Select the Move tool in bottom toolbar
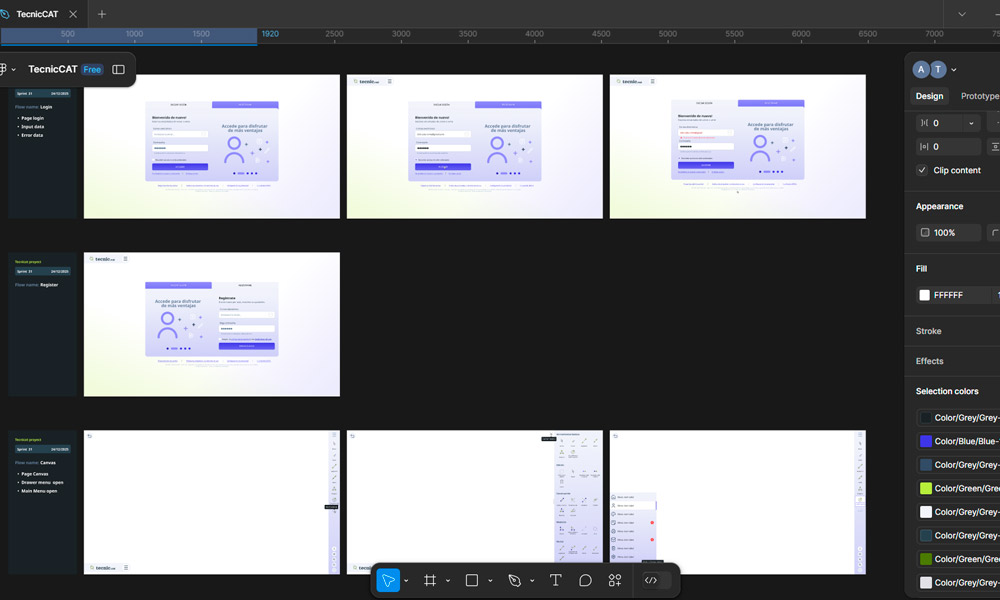This screenshot has height=600, width=1000. tap(388, 580)
